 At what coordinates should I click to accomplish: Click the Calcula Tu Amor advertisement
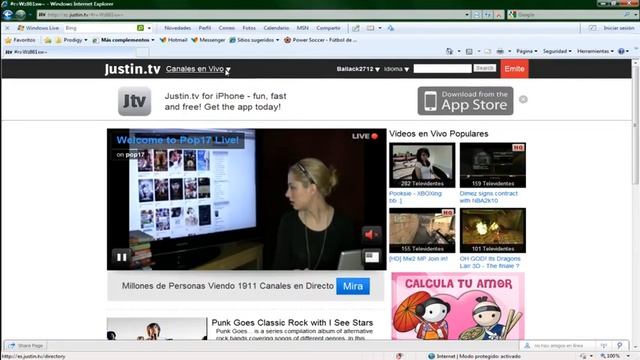click(x=458, y=306)
